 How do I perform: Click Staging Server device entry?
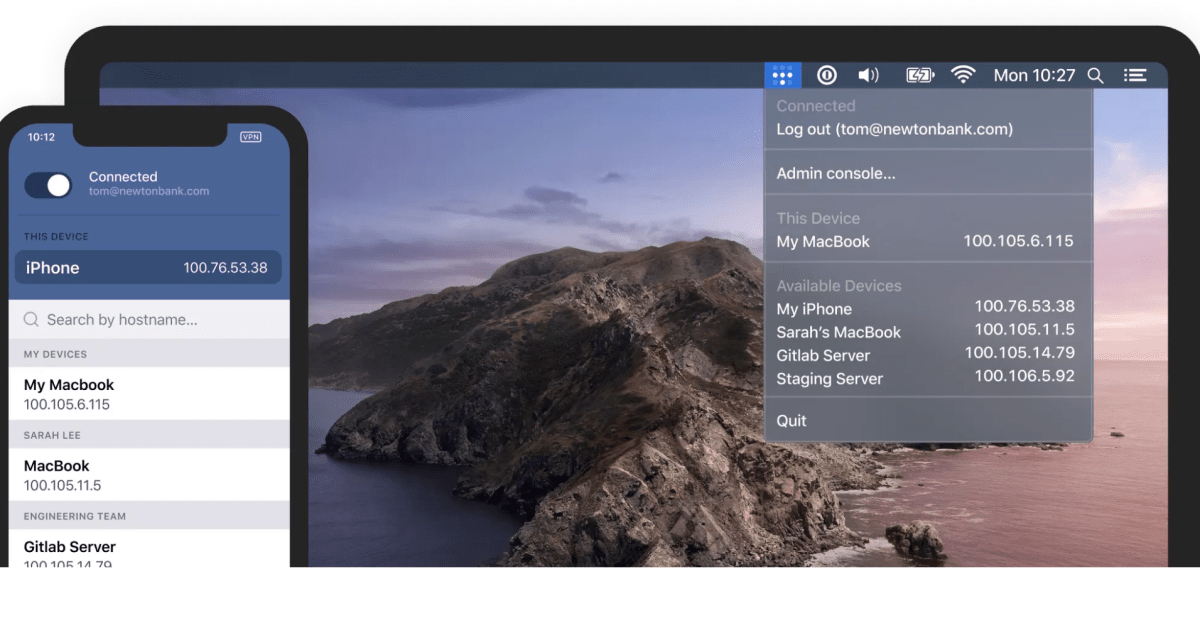pyautogui.click(x=829, y=379)
